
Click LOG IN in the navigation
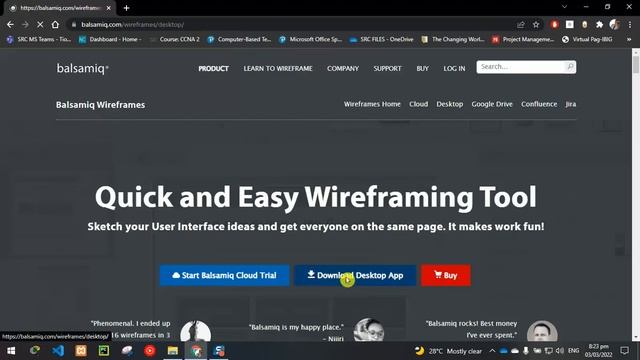tap(454, 69)
